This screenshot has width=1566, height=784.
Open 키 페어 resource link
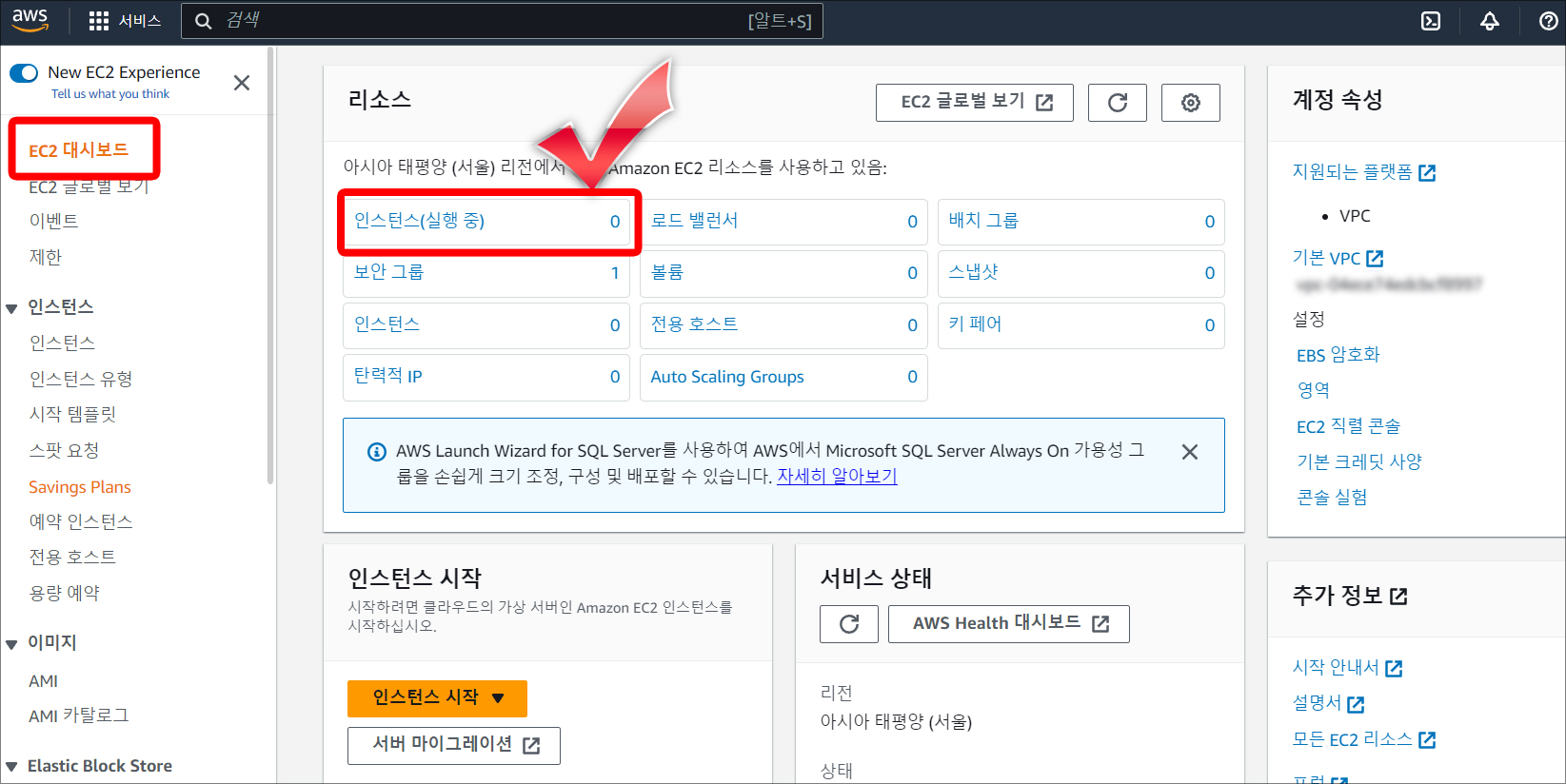tap(975, 324)
